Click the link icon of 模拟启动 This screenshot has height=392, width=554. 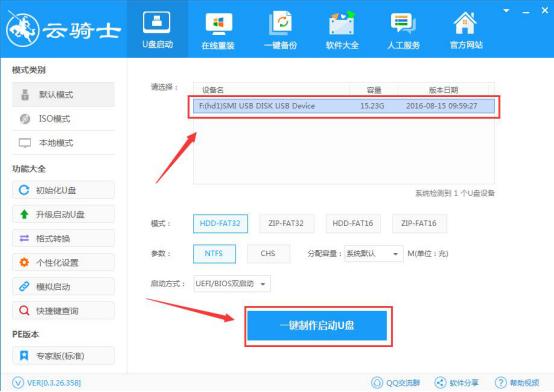[24, 286]
